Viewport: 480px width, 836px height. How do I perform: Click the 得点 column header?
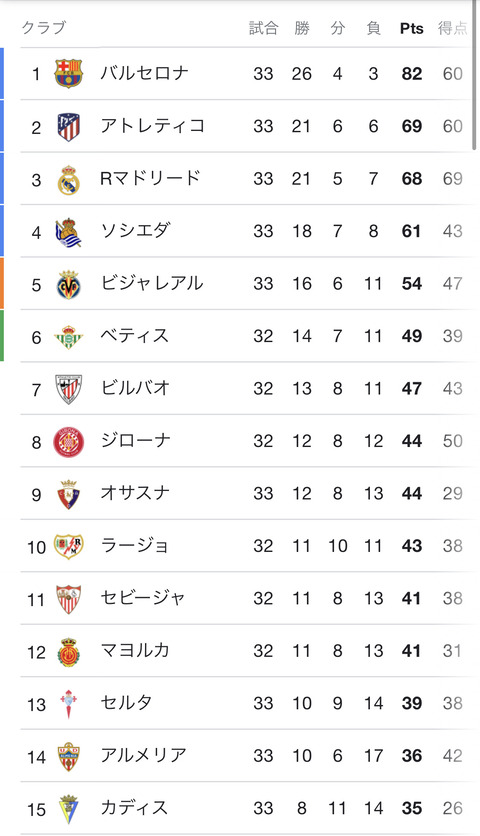click(x=452, y=28)
